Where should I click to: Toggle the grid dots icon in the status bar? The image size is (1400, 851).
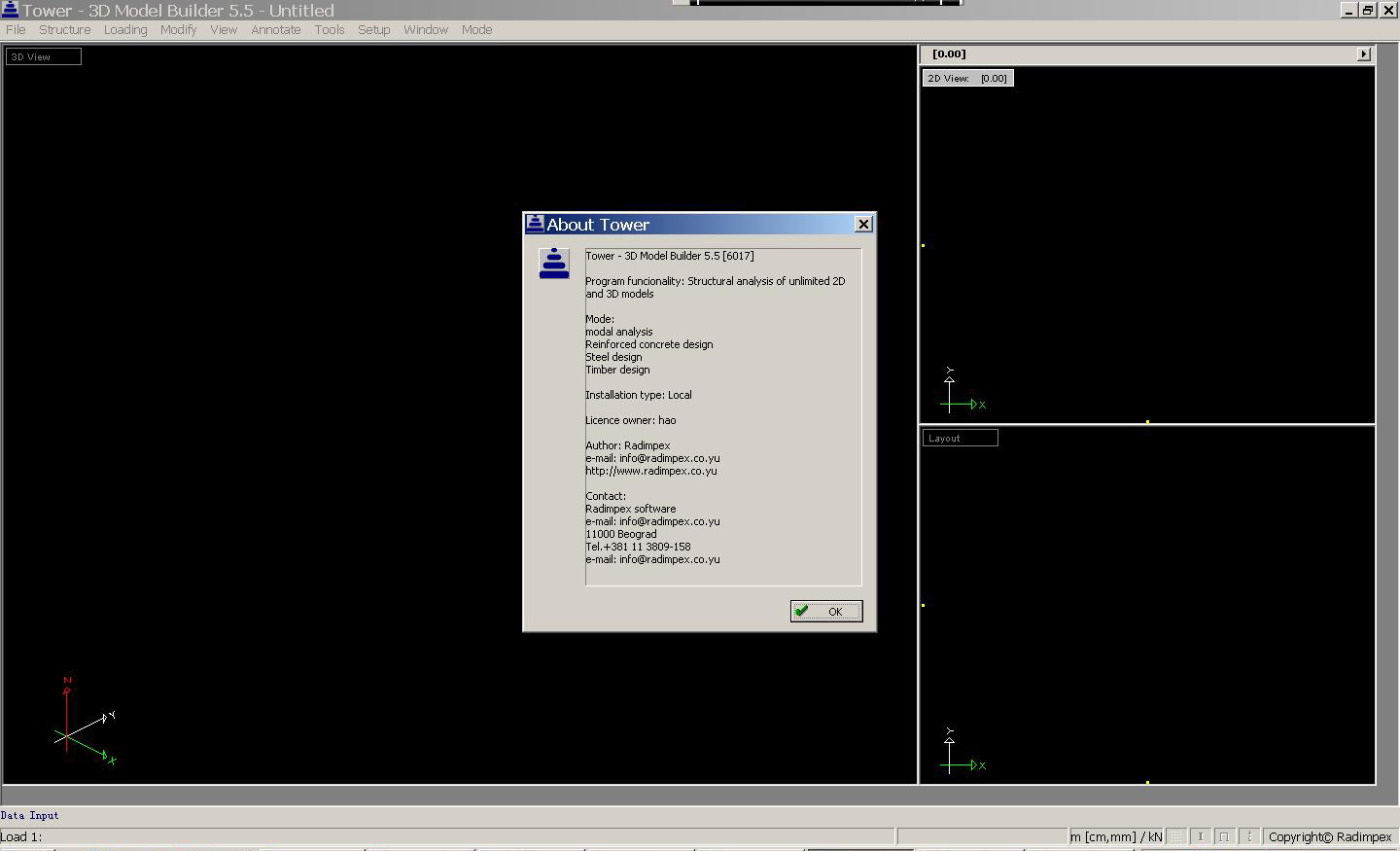1176,836
